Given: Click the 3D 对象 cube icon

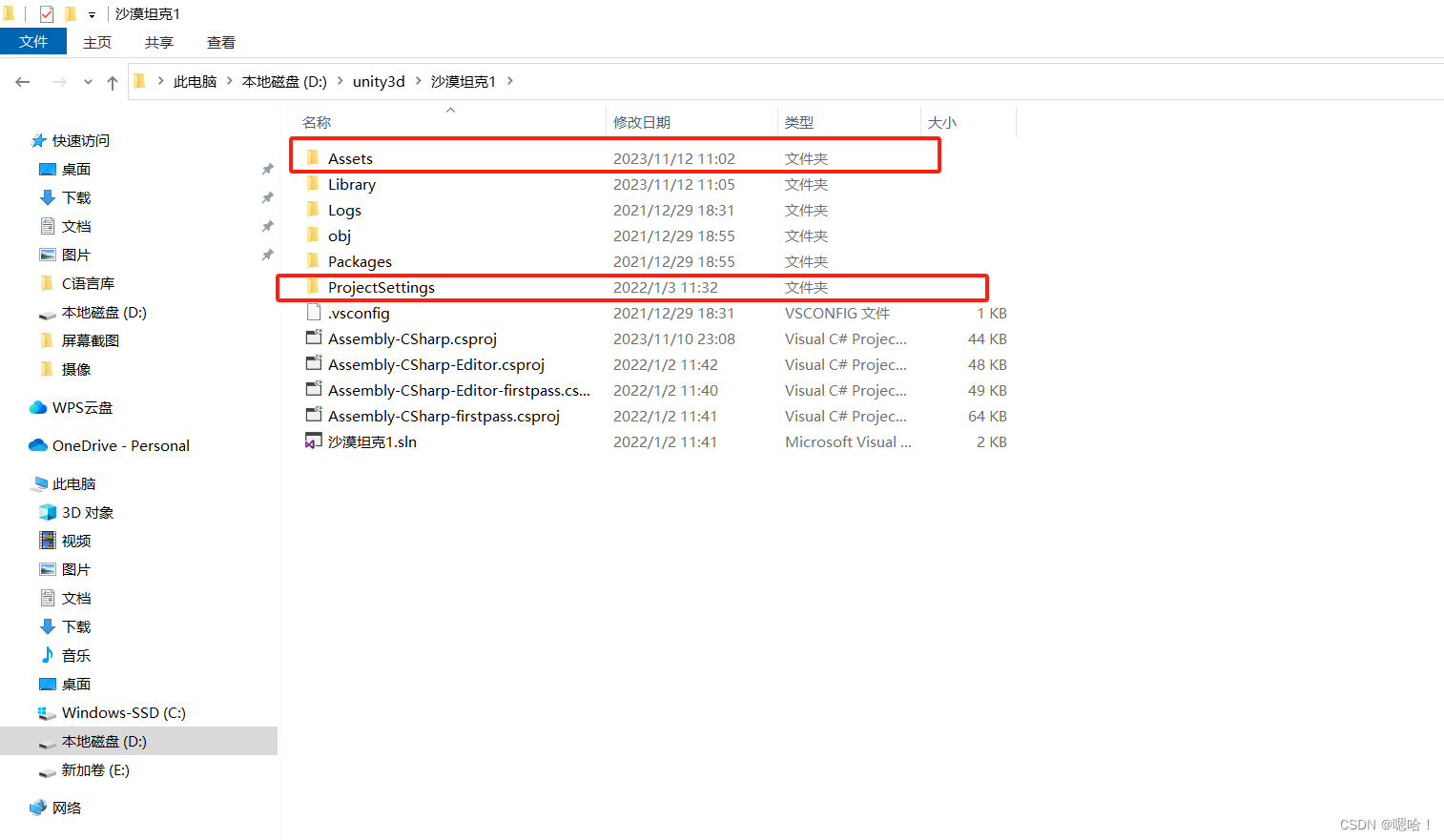Looking at the screenshot, I should click(x=48, y=512).
